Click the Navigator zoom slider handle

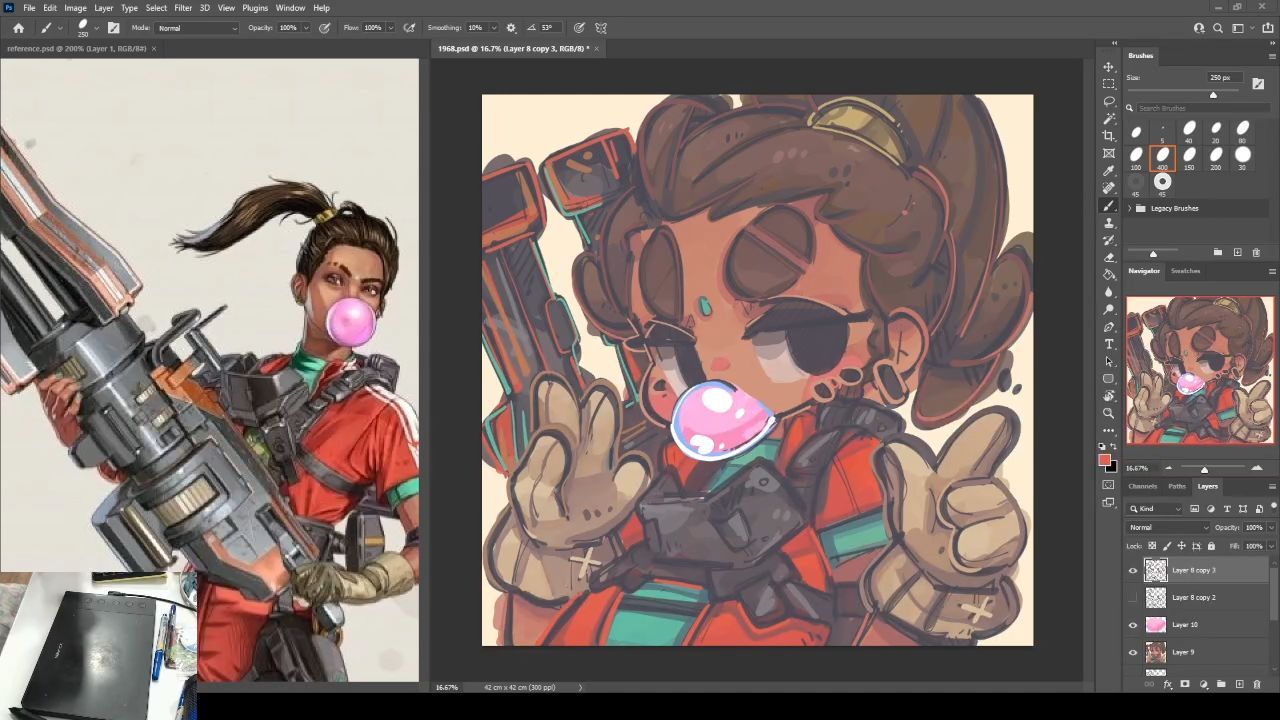coord(1204,469)
